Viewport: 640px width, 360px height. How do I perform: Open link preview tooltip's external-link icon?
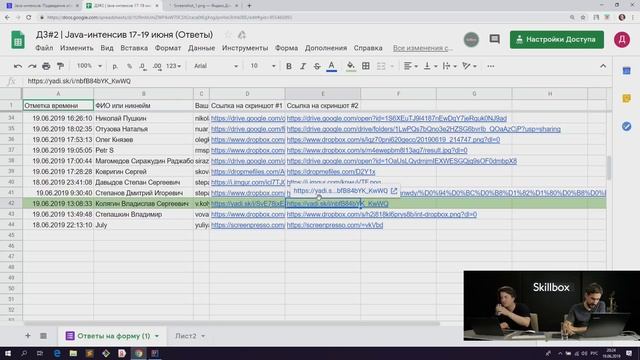(x=394, y=191)
